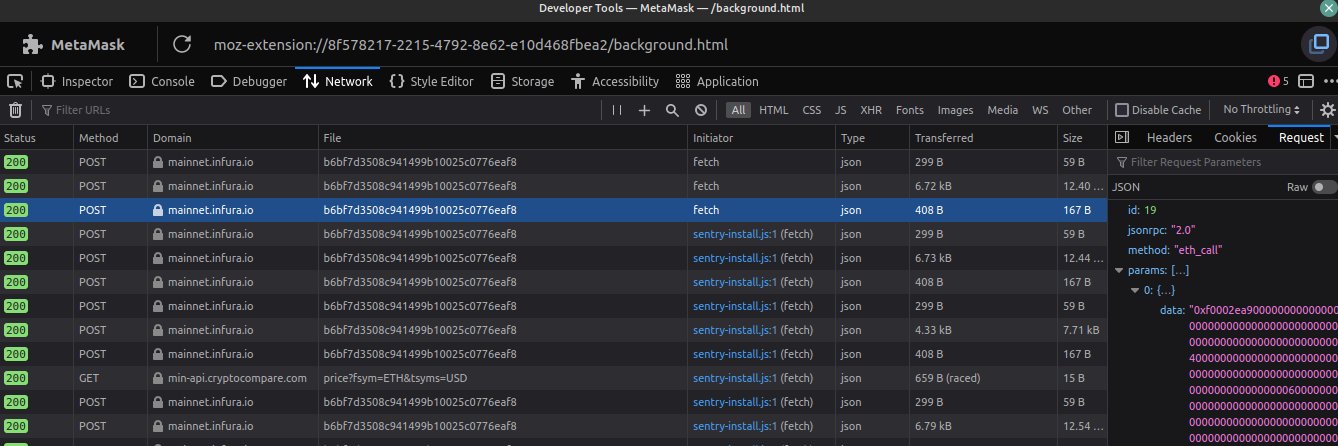The width and height of the screenshot is (1338, 446).
Task: Filter requests by Other
Action: [1077, 110]
